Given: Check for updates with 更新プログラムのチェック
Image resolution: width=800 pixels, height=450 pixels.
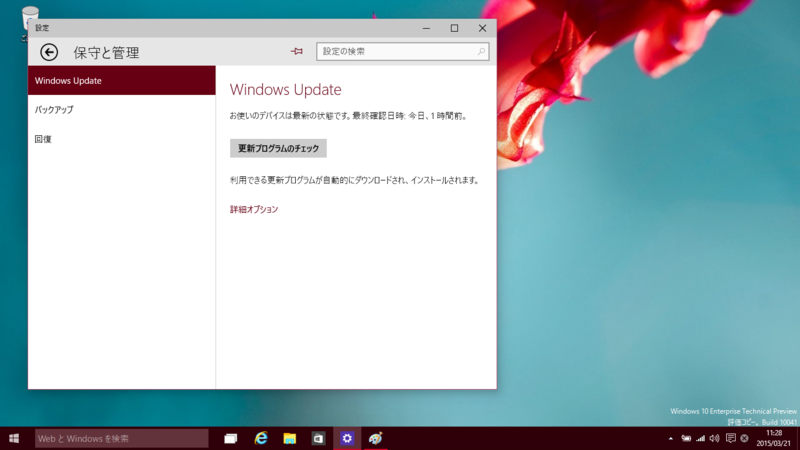Looking at the screenshot, I should (x=278, y=148).
